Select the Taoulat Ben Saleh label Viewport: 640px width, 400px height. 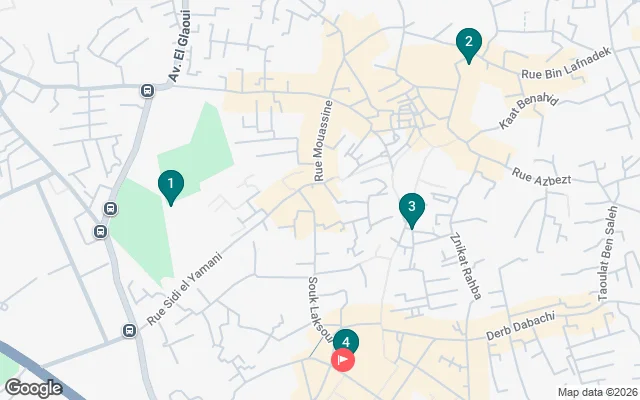click(608, 253)
